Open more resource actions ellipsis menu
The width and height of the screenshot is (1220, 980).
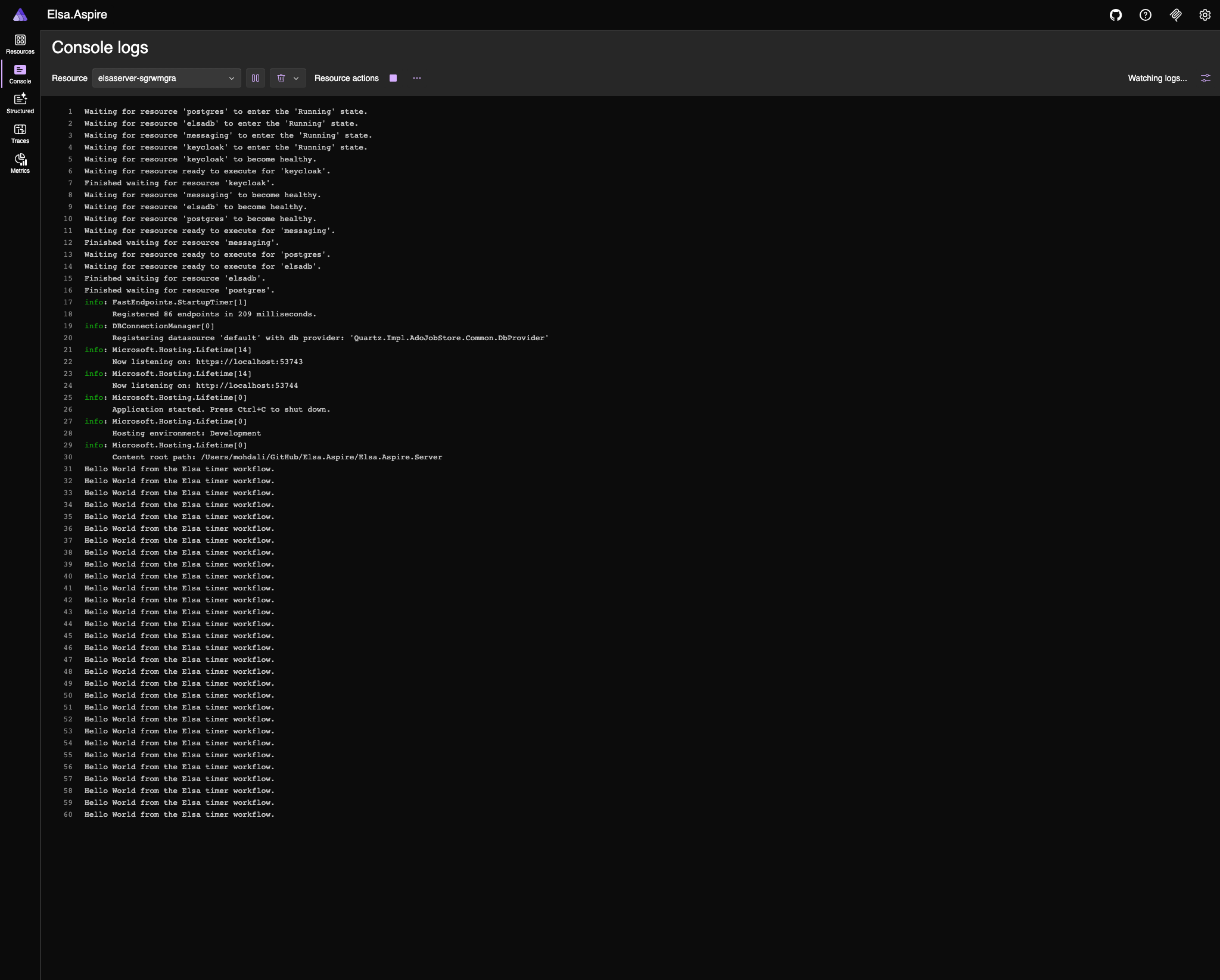point(417,78)
